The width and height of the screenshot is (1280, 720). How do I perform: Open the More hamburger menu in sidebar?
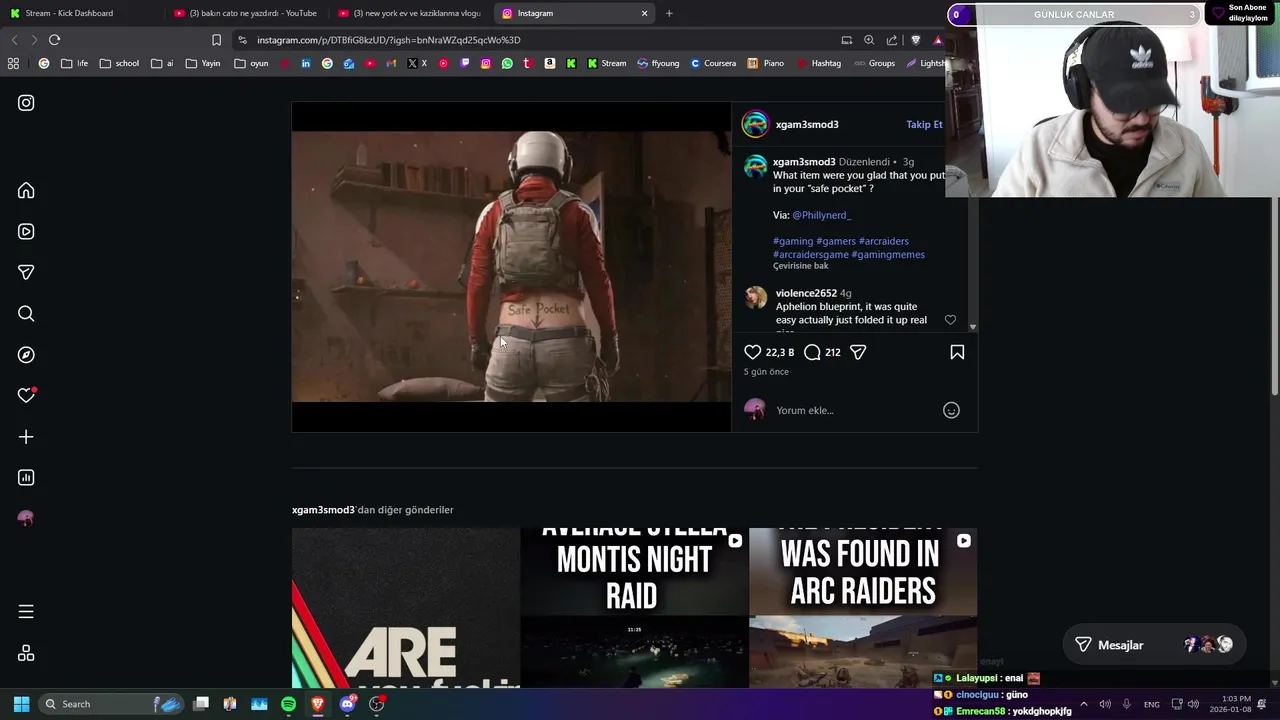[26, 611]
